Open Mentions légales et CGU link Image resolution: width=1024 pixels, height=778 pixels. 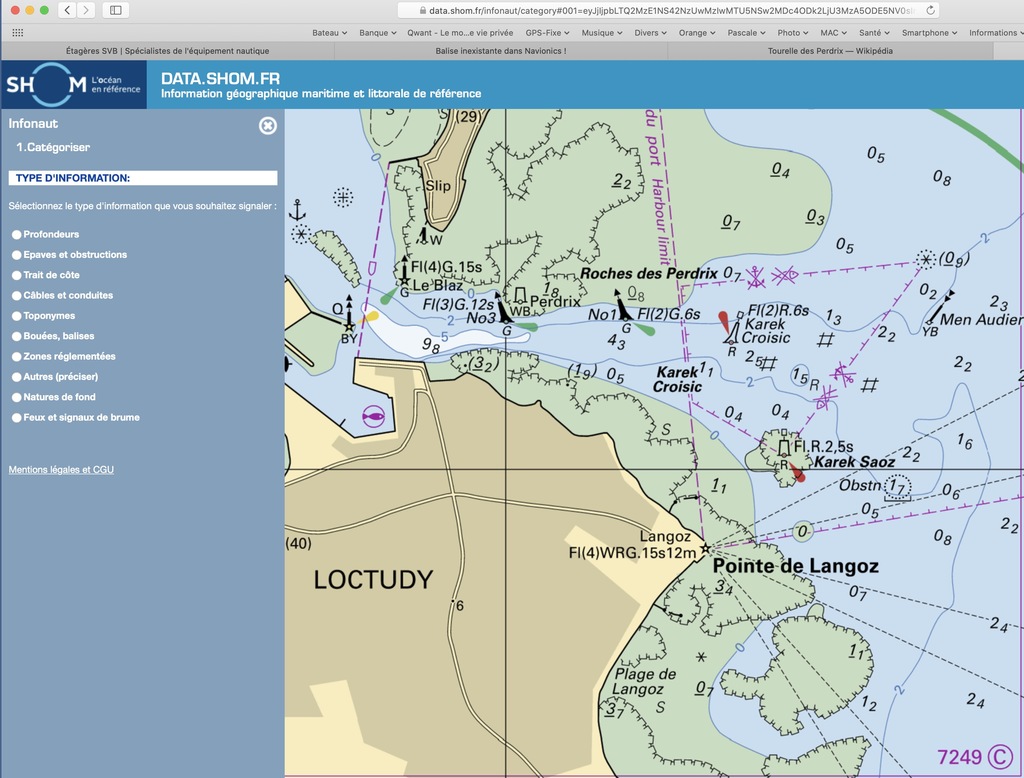click(61, 470)
